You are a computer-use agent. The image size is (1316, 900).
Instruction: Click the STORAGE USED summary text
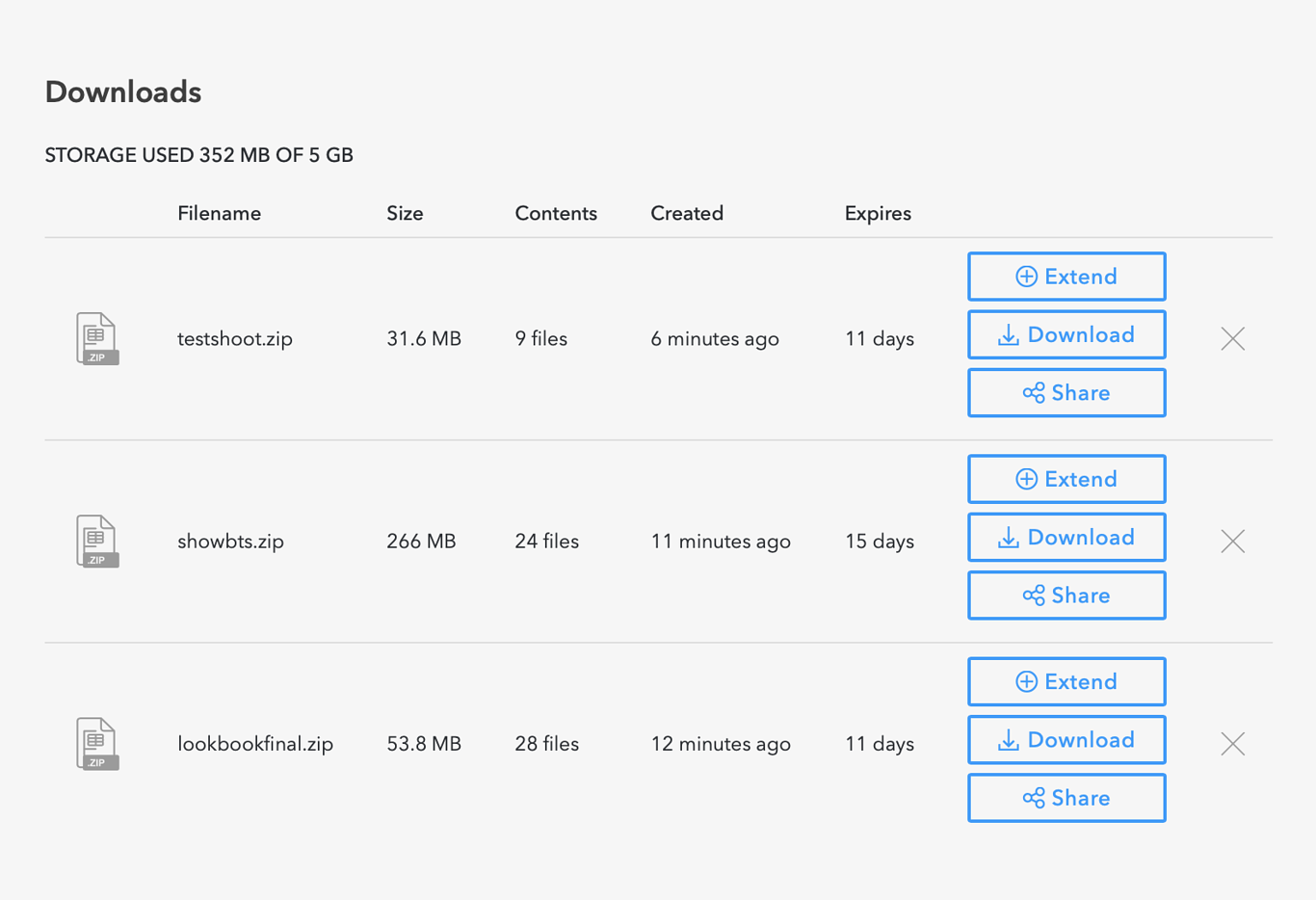point(198,154)
